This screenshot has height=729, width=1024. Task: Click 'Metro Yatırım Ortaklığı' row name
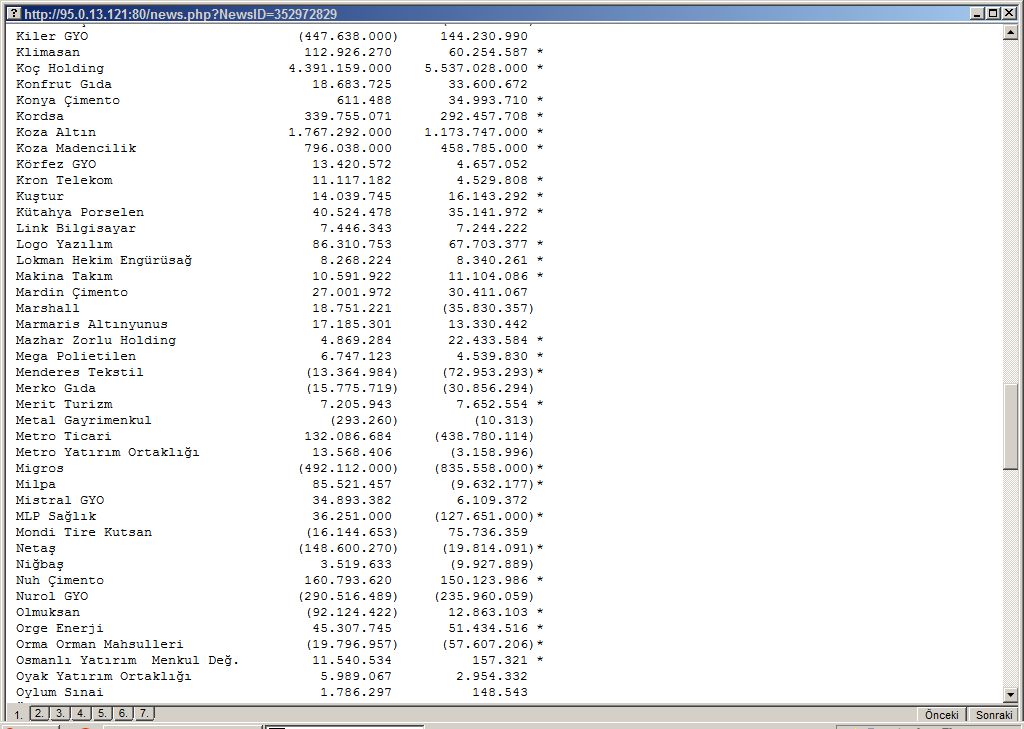tap(108, 453)
